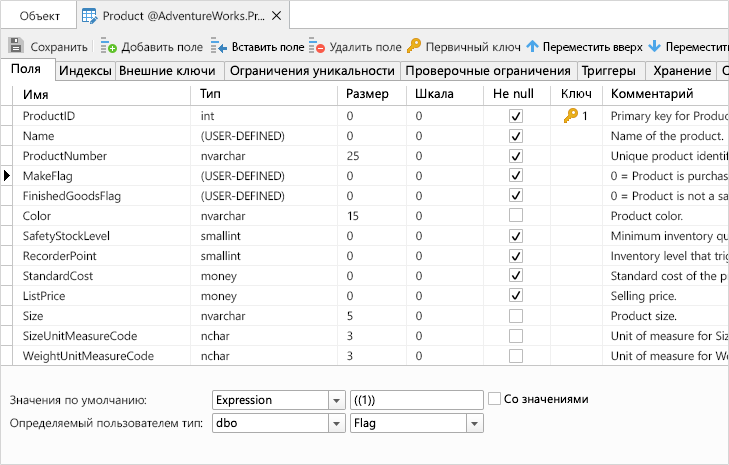Enable Not null for WeightUnitMeasureCode
The width and height of the screenshot is (729, 465).
pyautogui.click(x=516, y=356)
